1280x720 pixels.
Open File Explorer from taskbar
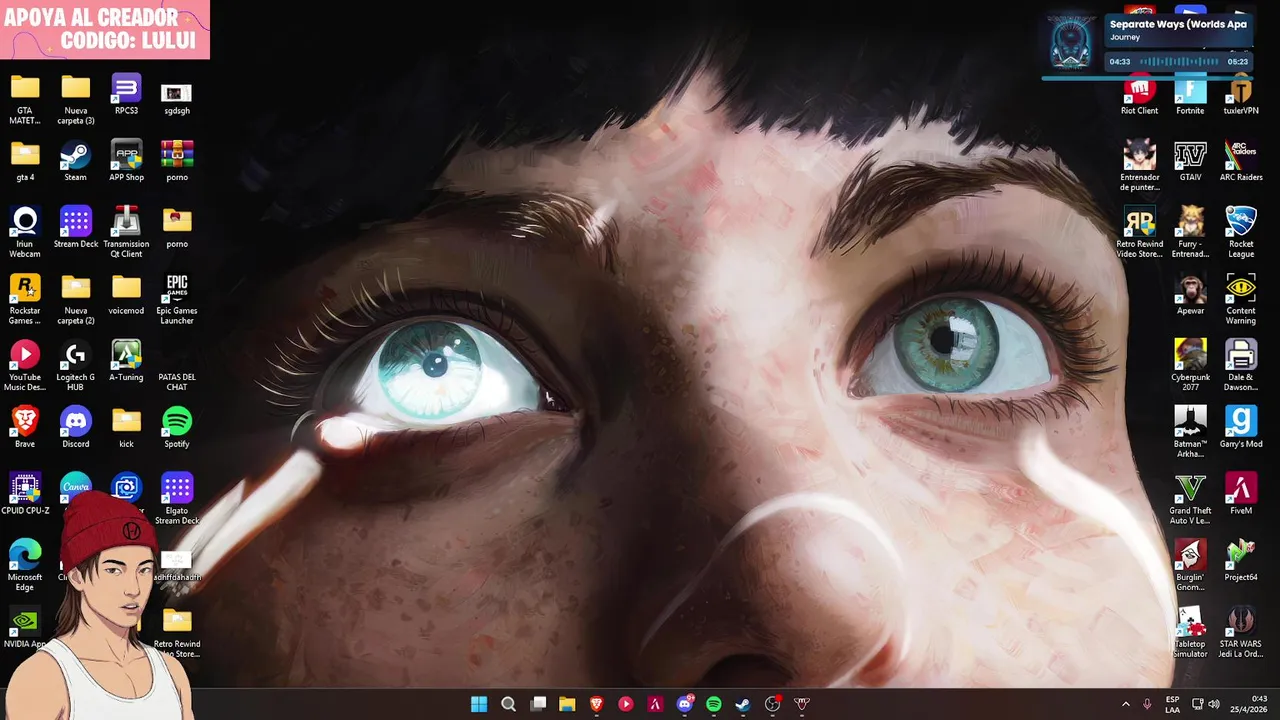pyautogui.click(x=567, y=704)
